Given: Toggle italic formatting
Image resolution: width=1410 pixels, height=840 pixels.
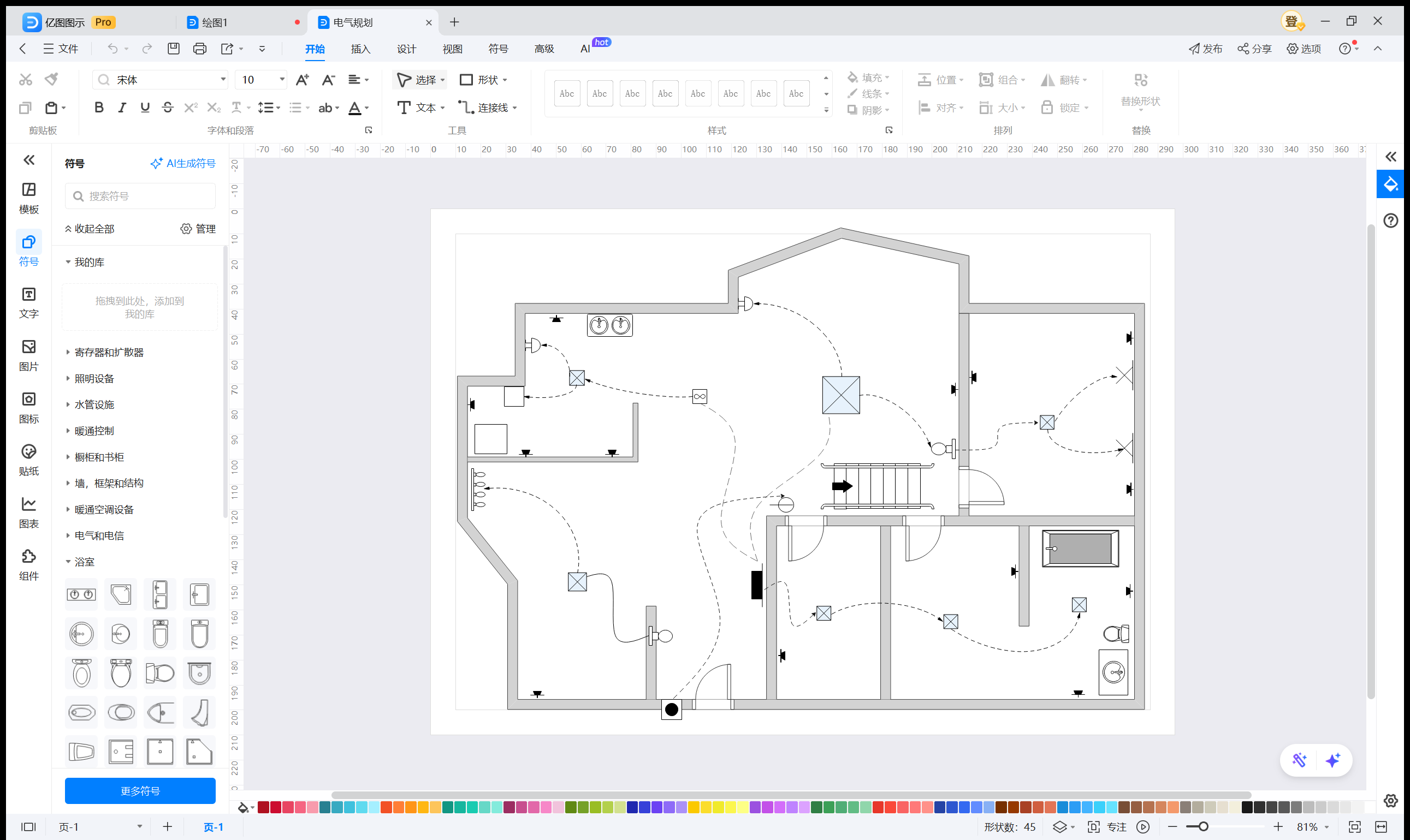Looking at the screenshot, I should coord(122,108).
